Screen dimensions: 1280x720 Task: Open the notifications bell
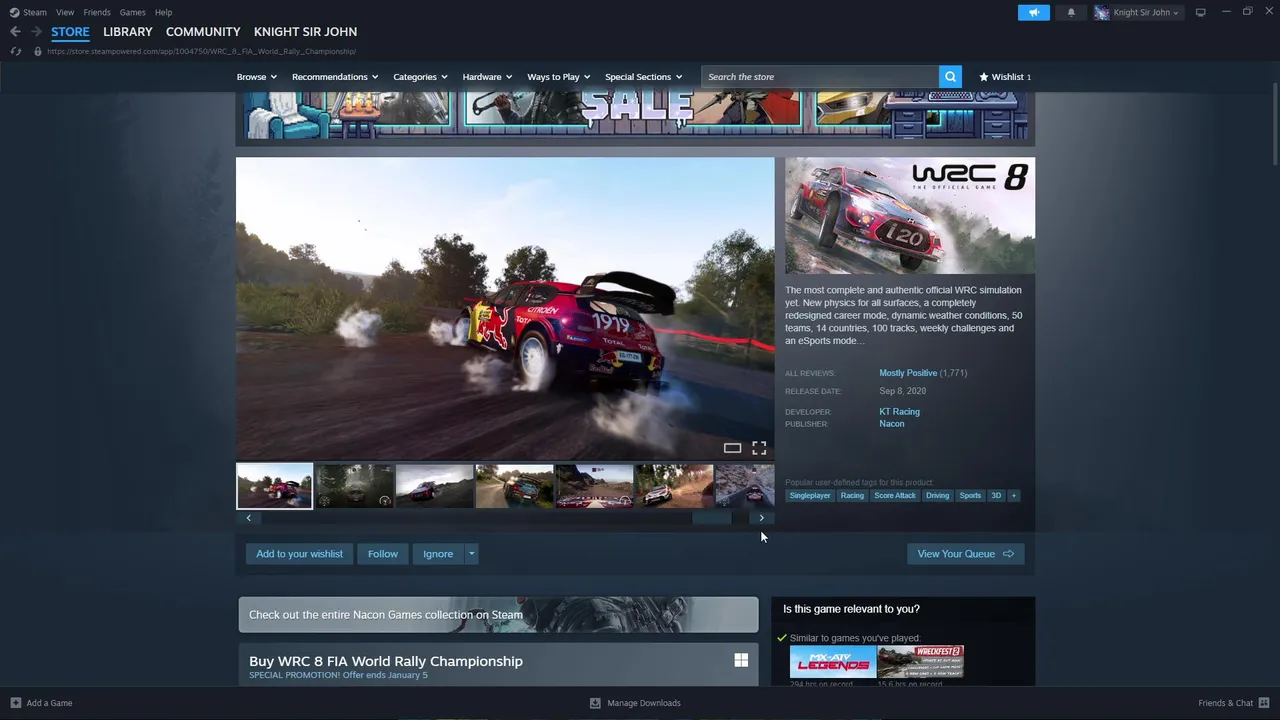click(x=1071, y=12)
